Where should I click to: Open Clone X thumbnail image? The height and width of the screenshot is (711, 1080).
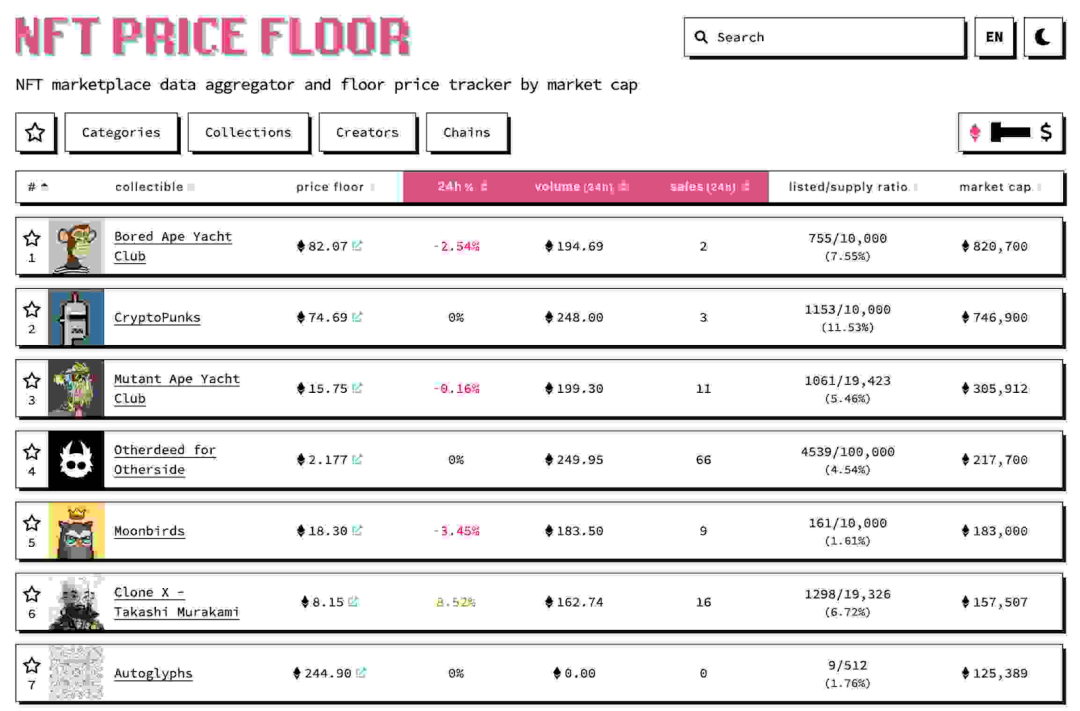pos(76,602)
